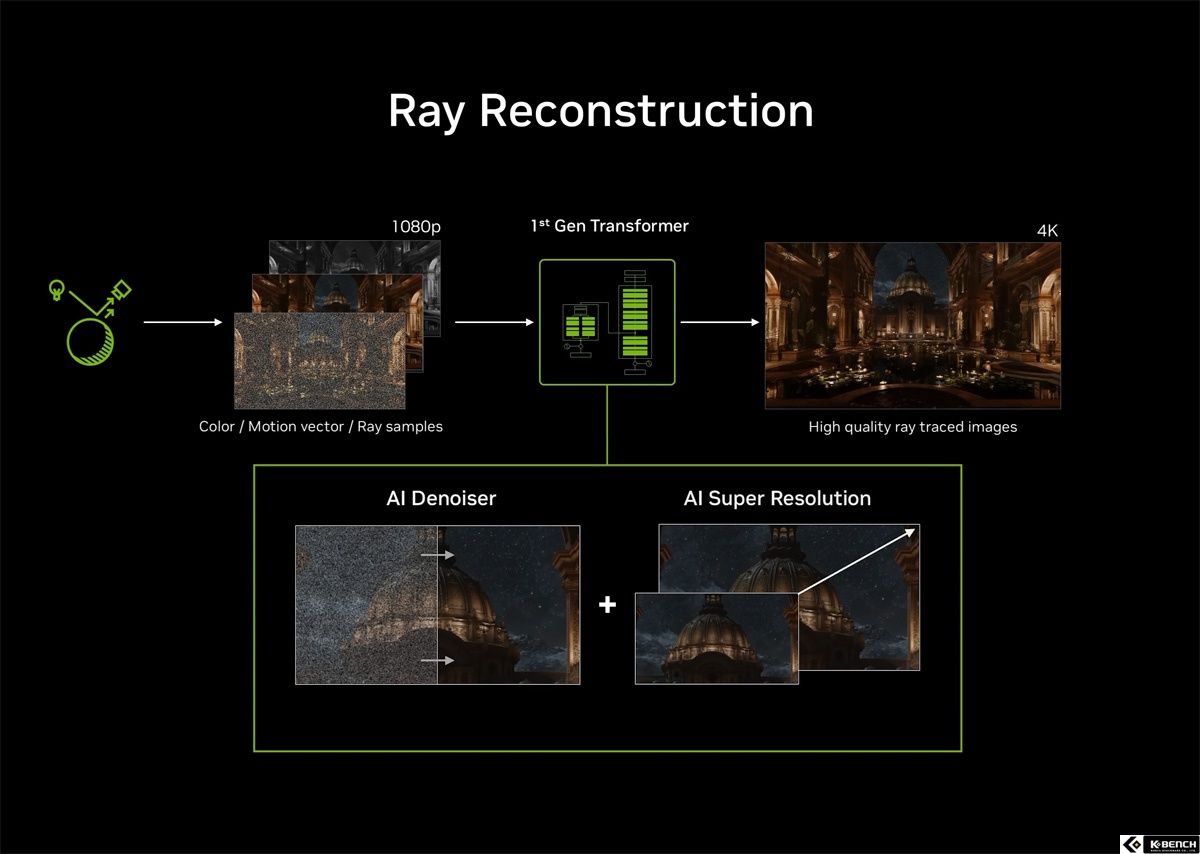Viewport: 1200px width, 854px height.
Task: Click the 1st Gen Transformer label
Action: [609, 226]
